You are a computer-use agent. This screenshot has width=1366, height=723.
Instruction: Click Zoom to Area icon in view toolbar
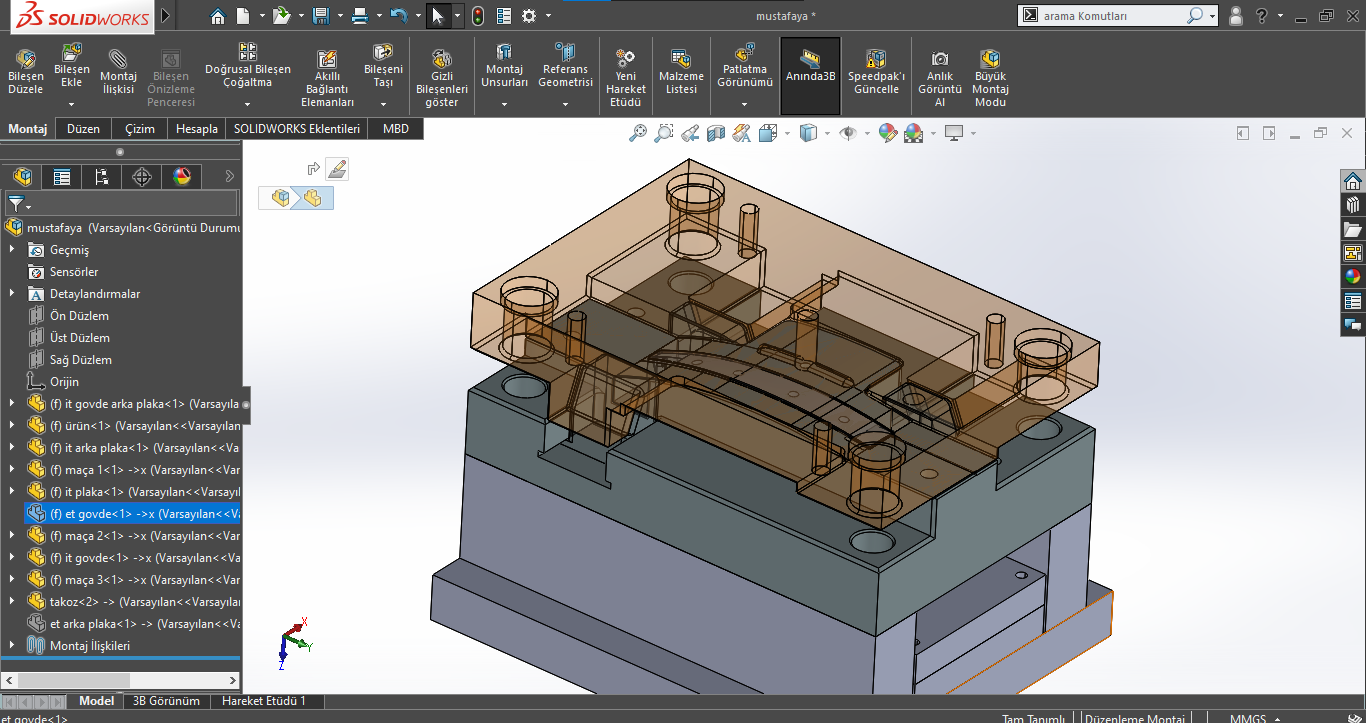[x=663, y=133]
